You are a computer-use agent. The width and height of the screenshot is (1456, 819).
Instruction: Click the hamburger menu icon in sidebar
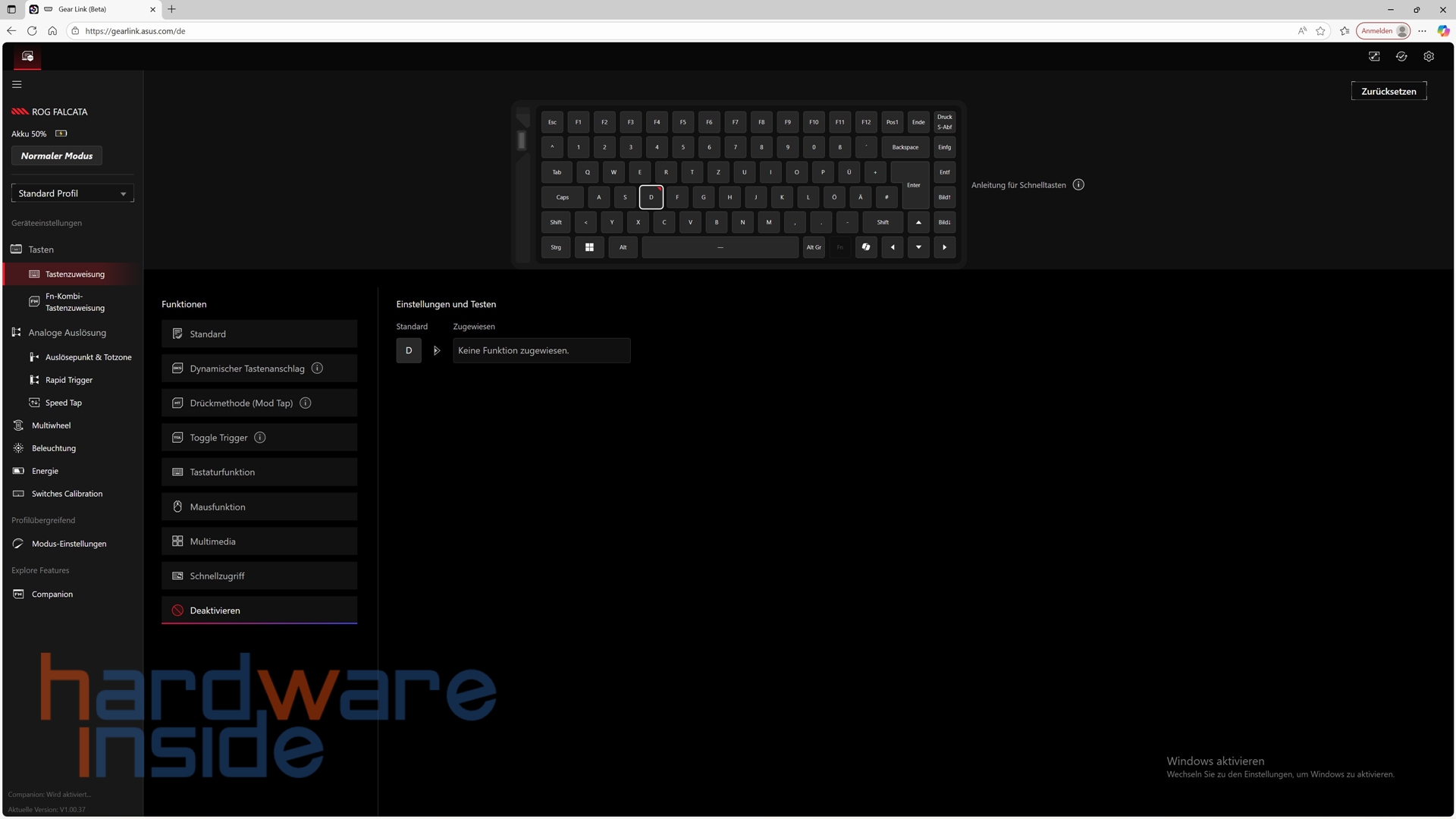pos(17,85)
